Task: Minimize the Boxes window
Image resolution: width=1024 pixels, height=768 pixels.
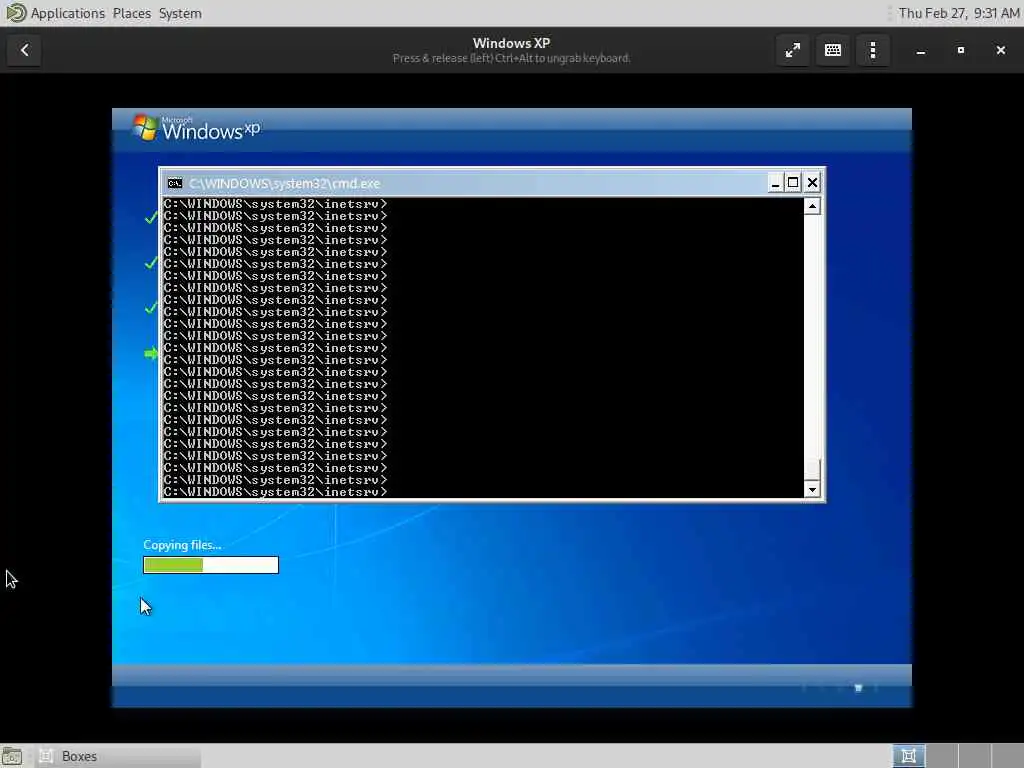Action: tap(921, 50)
